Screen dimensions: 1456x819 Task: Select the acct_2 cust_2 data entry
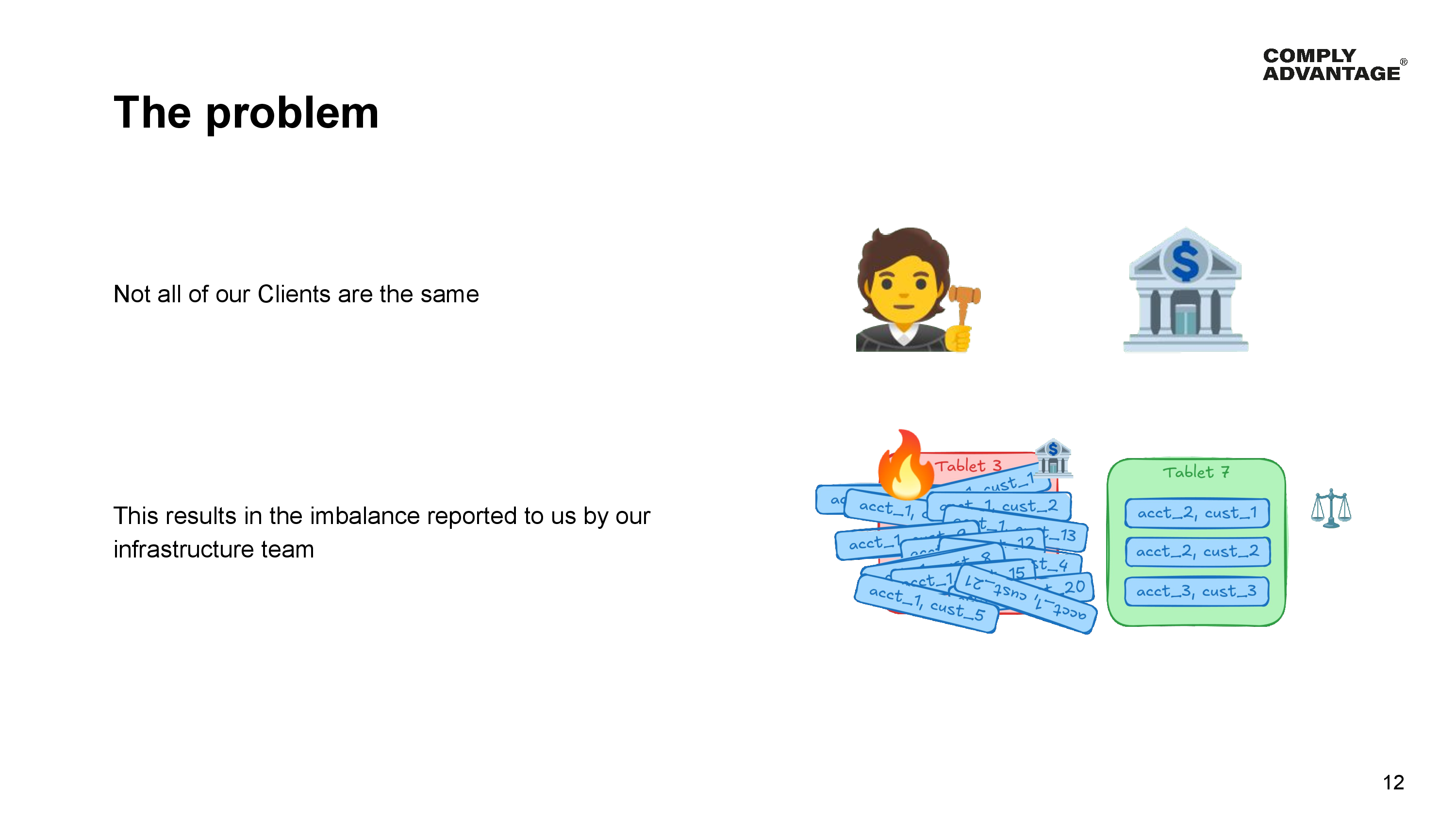coord(1196,552)
